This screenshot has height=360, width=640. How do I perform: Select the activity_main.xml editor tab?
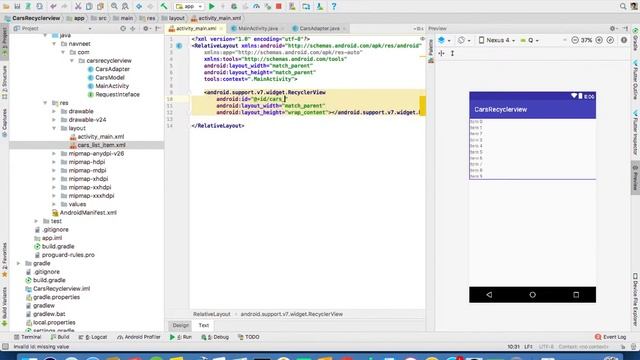196,29
